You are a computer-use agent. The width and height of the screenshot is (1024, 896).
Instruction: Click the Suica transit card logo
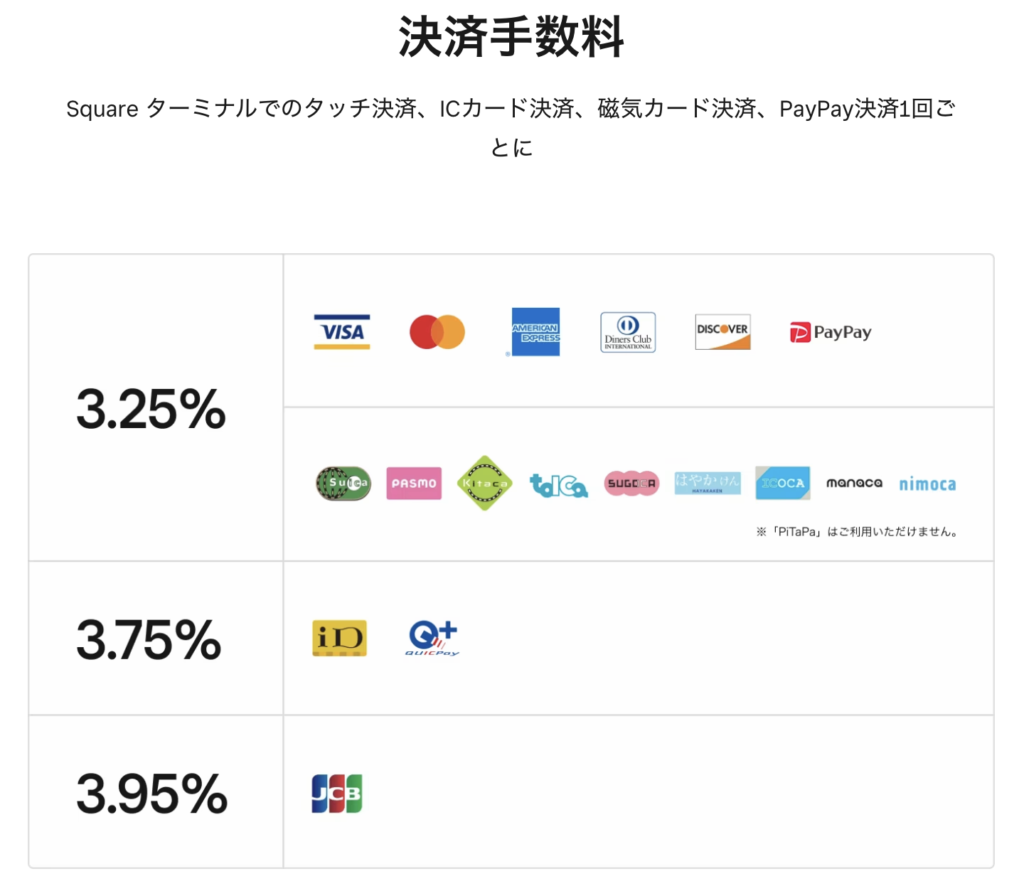click(x=344, y=483)
